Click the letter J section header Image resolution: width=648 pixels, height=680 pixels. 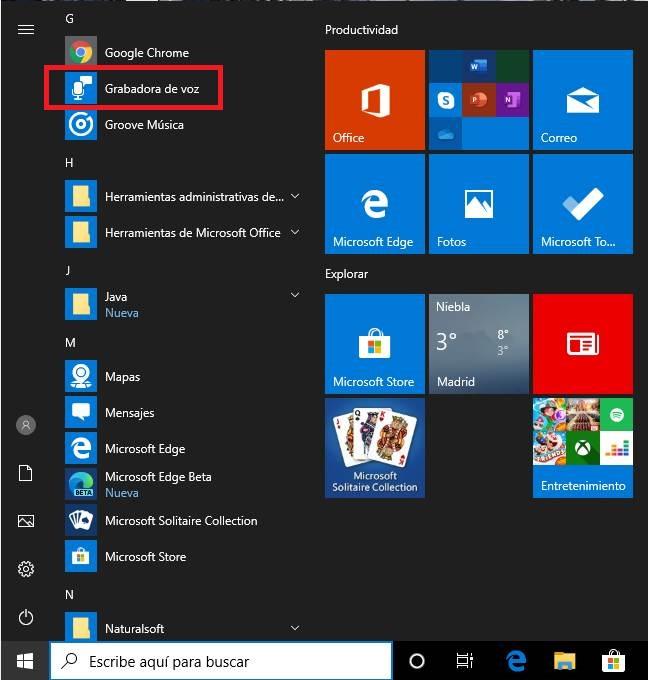[68, 271]
